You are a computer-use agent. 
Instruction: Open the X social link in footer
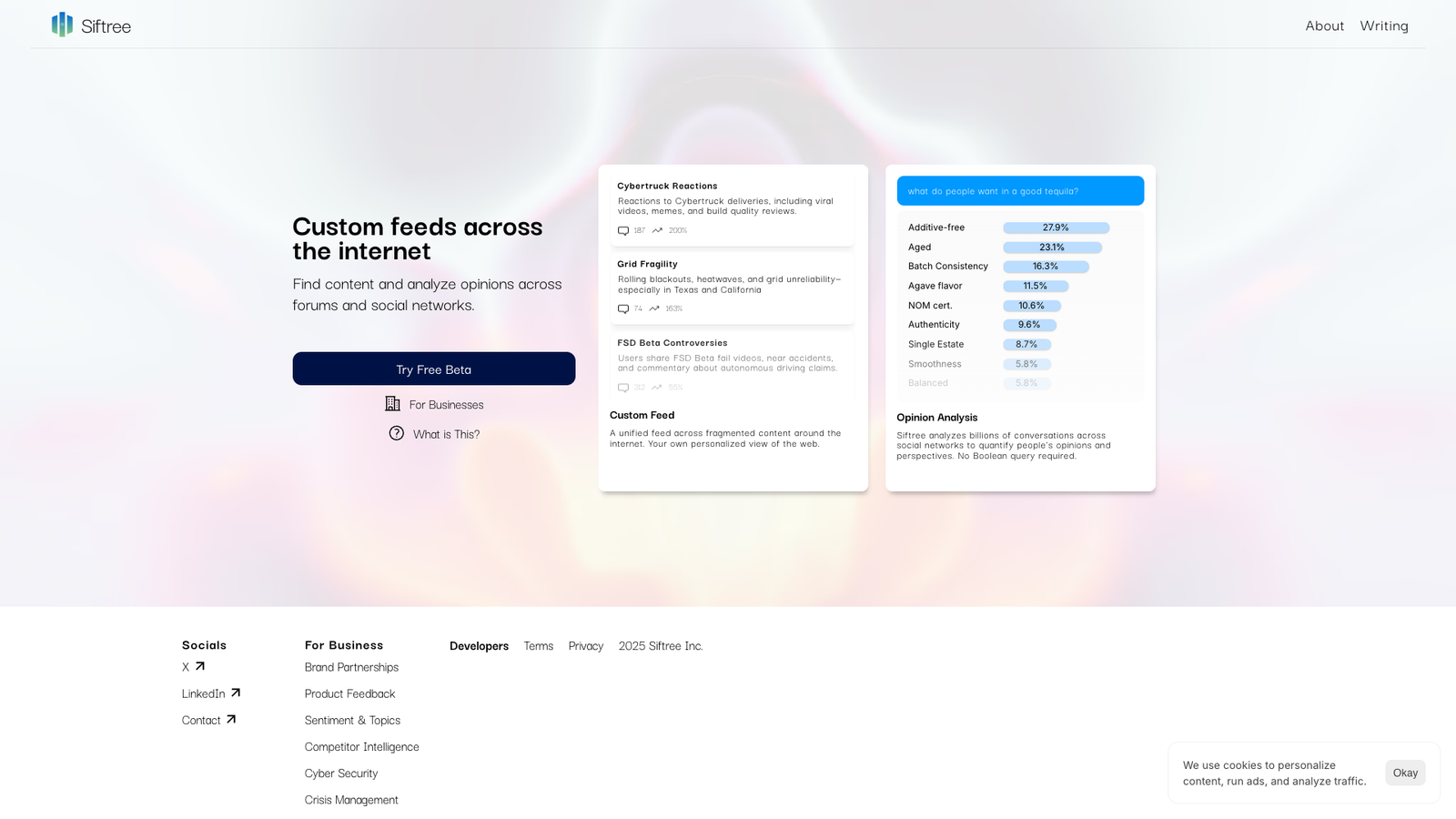[x=186, y=667]
